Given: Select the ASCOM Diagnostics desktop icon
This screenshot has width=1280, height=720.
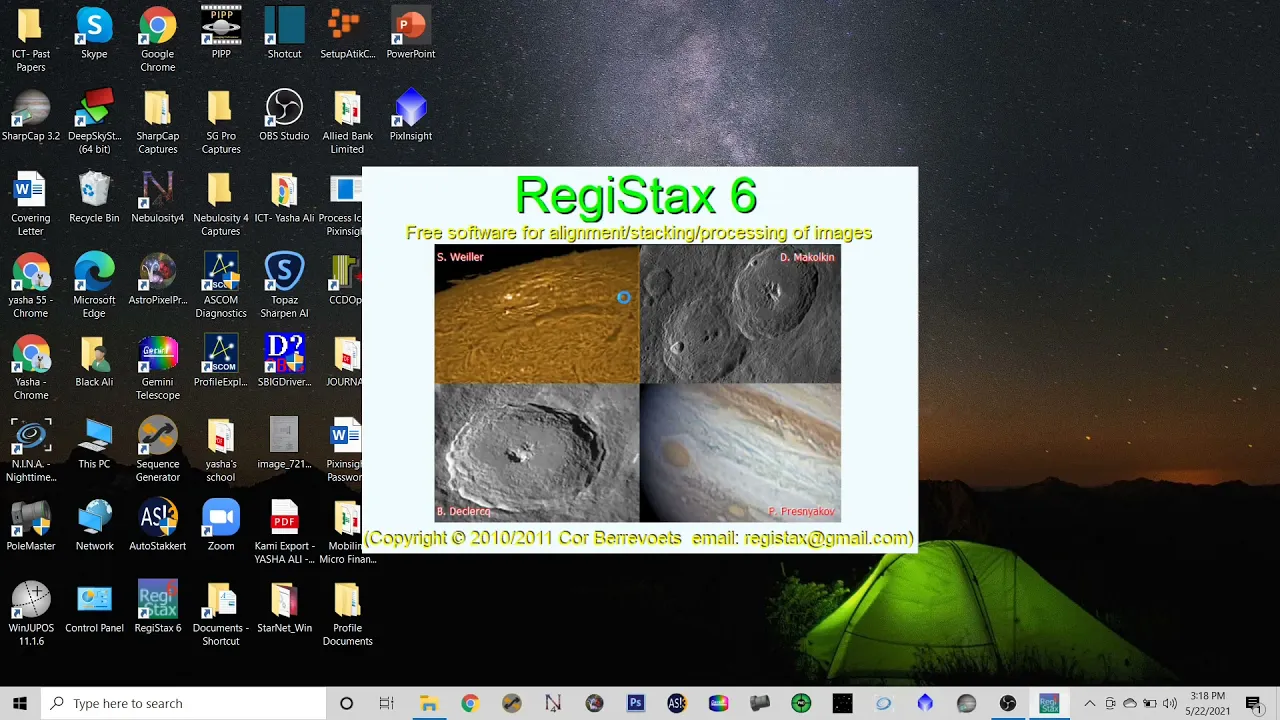Looking at the screenshot, I should click(221, 285).
